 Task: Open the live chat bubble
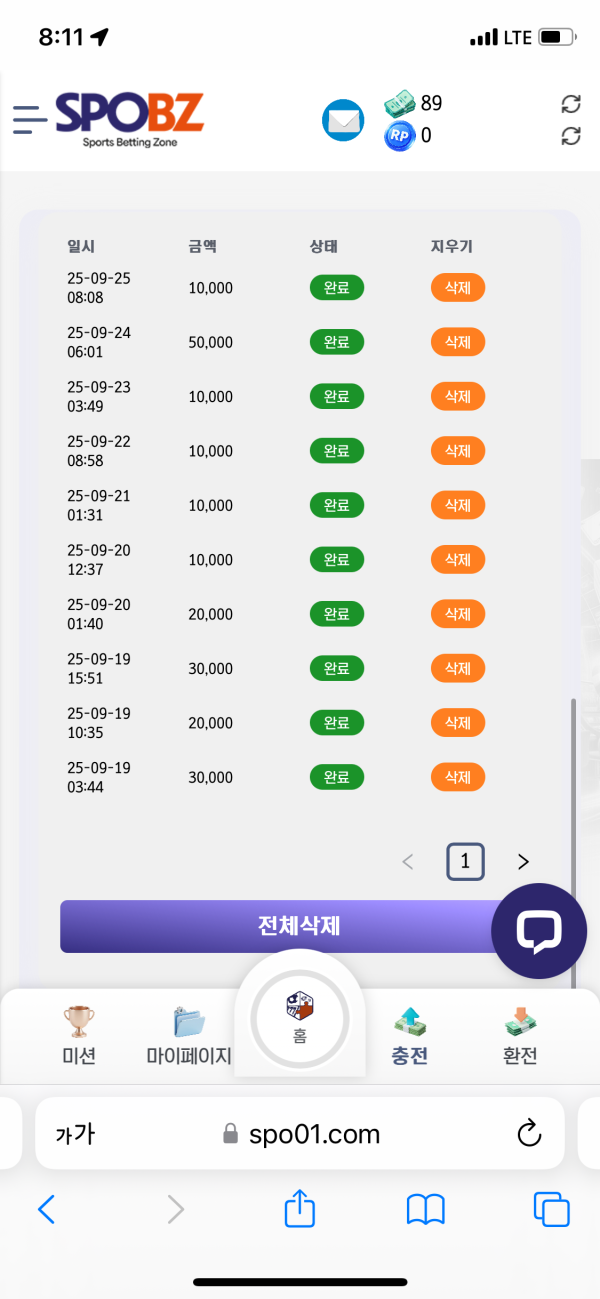(538, 931)
